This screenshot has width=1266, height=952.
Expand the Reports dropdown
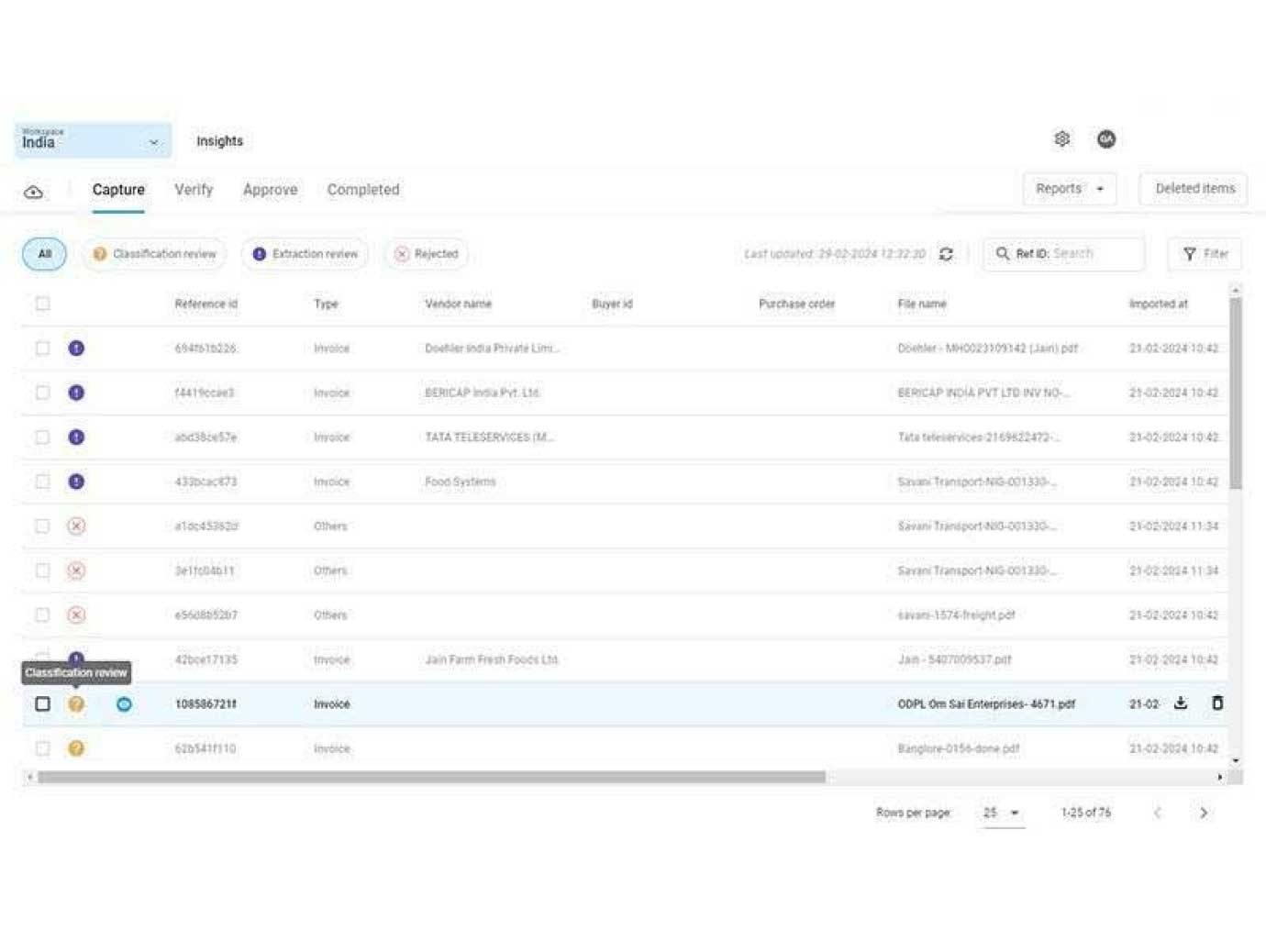tap(1069, 189)
